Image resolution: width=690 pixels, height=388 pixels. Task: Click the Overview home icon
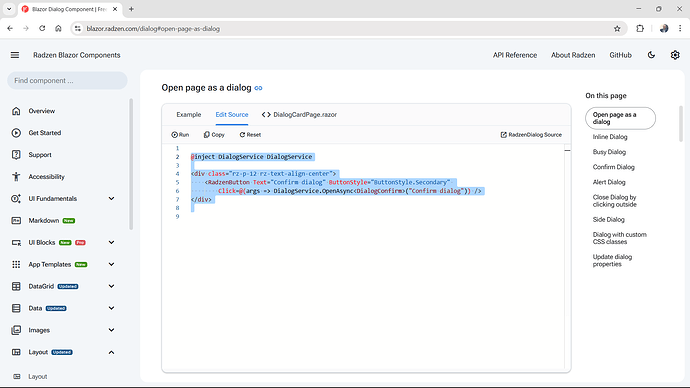pyautogui.click(x=16, y=111)
